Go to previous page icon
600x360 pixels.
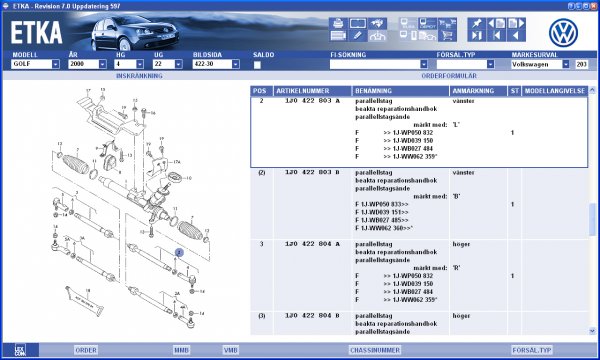(x=496, y=24)
